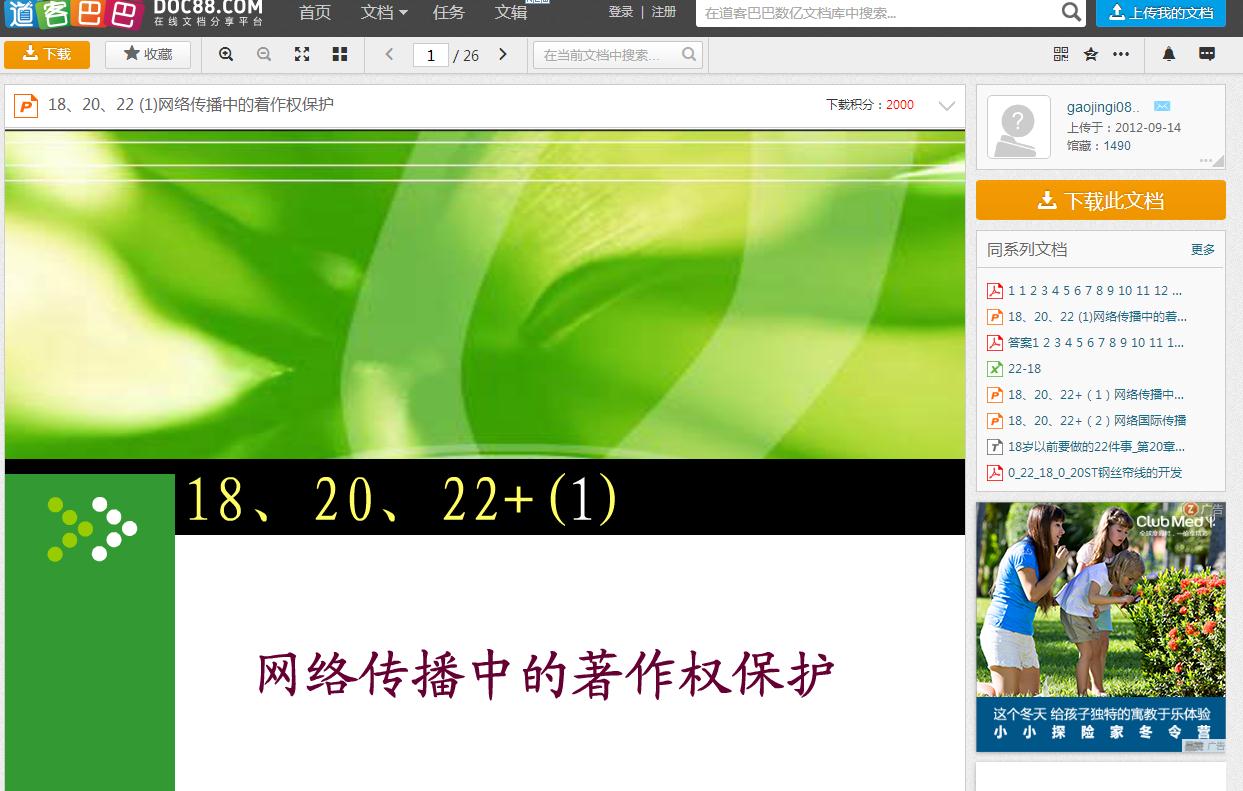Show the QR code icon
Viewport: 1243px width, 791px height.
1061,54
